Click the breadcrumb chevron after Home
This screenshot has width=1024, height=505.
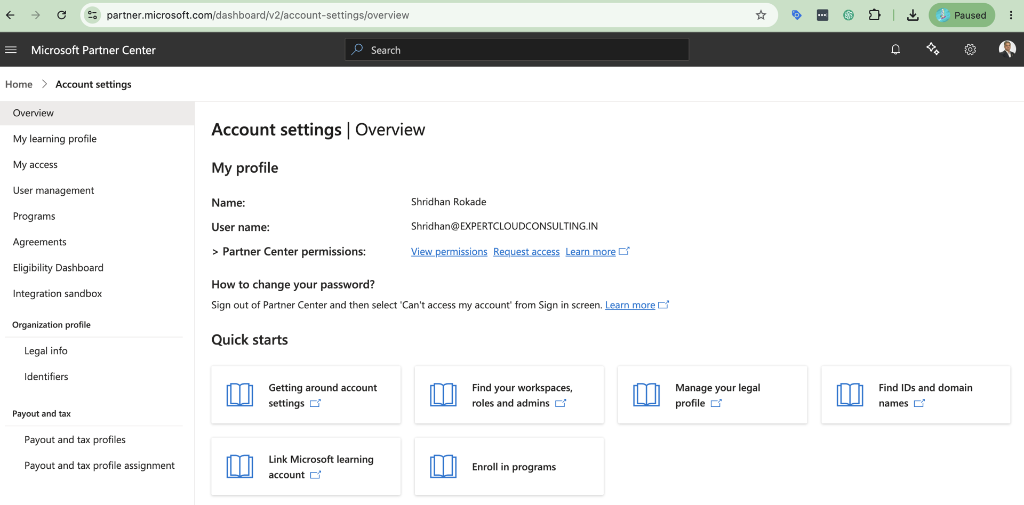click(44, 84)
